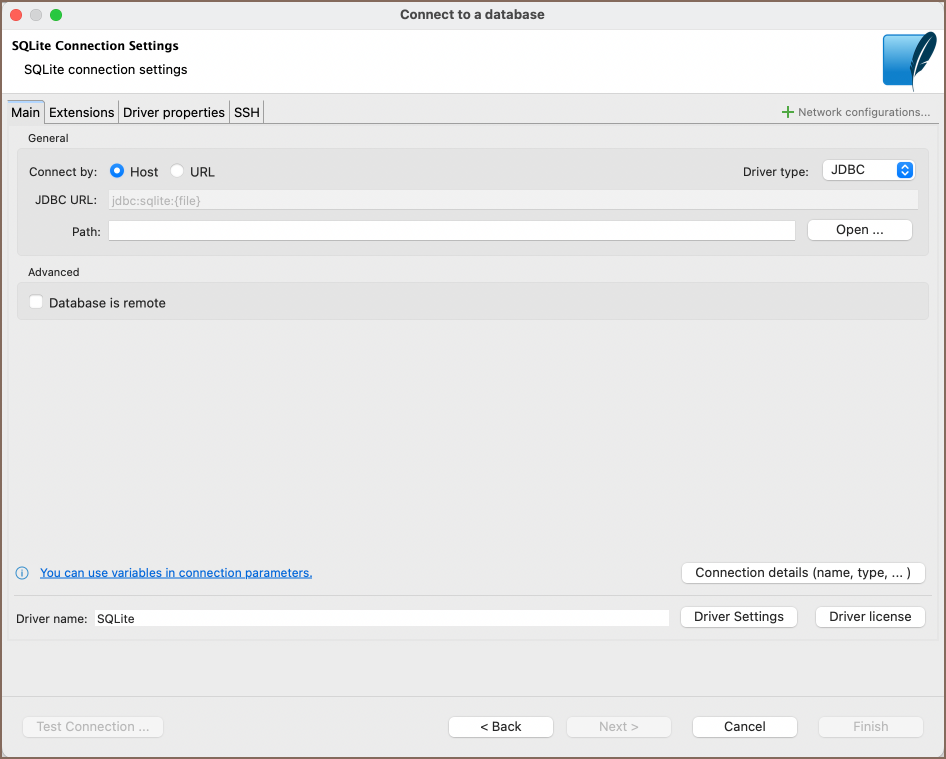Click the green plus Network configurations icon
The width and height of the screenshot is (946, 759).
788,112
